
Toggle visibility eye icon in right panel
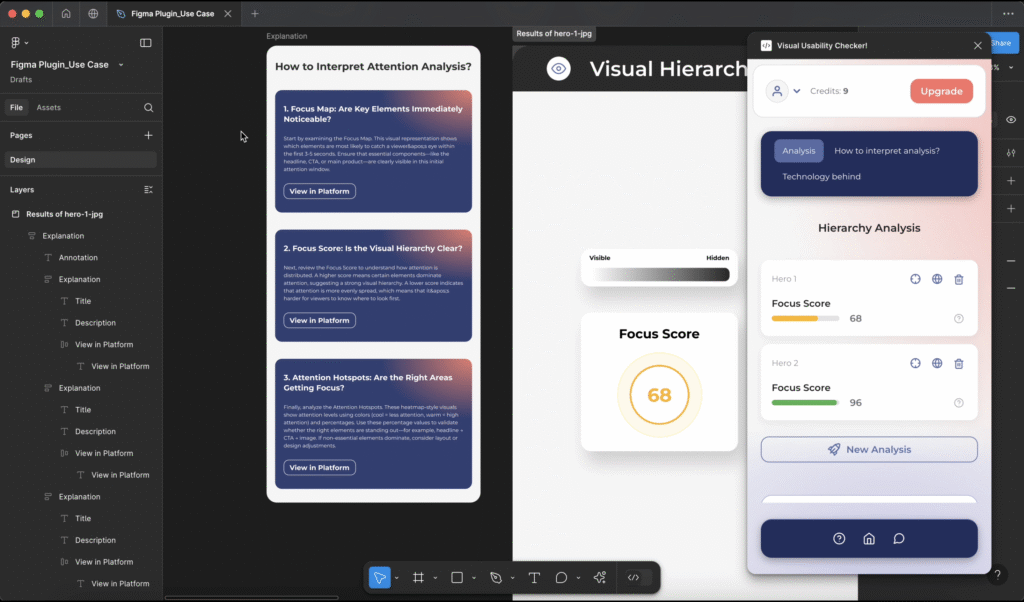click(x=1011, y=119)
